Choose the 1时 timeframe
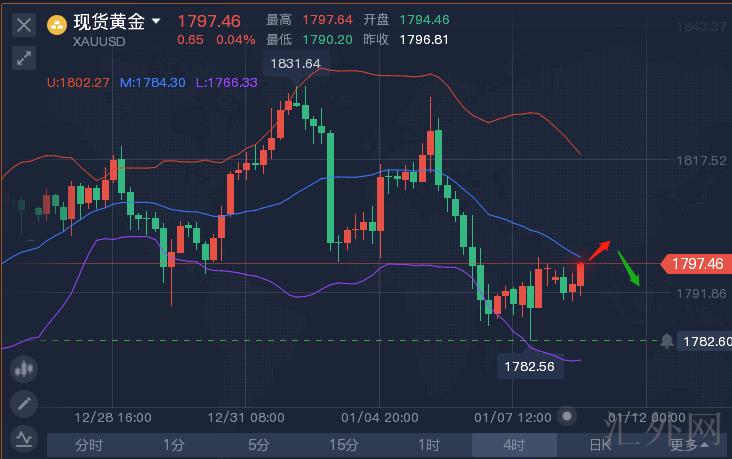 point(429,445)
